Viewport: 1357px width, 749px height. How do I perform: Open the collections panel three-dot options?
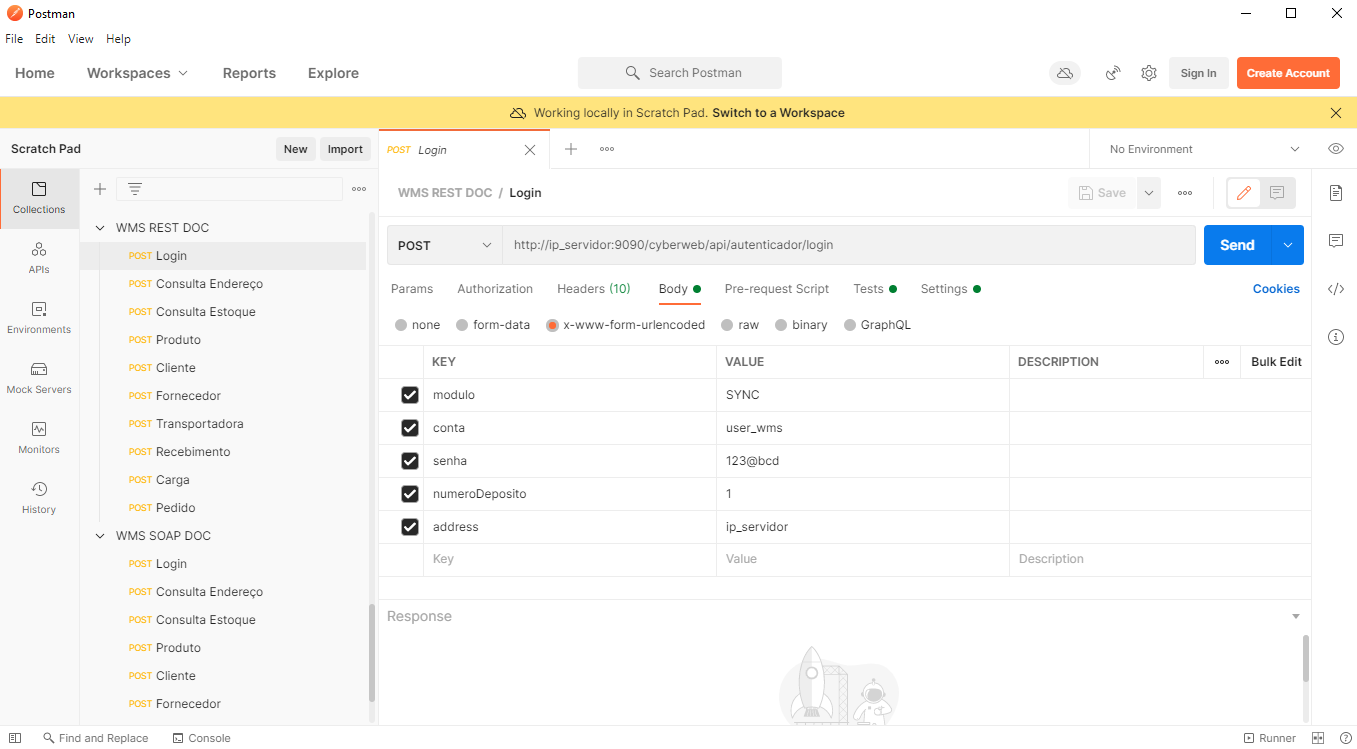tap(359, 189)
